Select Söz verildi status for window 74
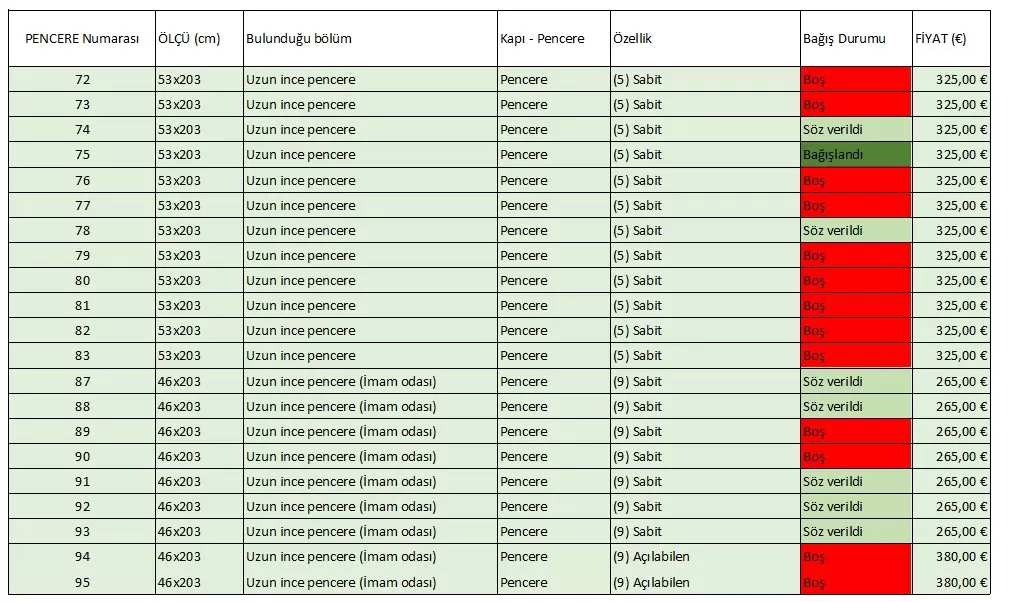 point(855,130)
